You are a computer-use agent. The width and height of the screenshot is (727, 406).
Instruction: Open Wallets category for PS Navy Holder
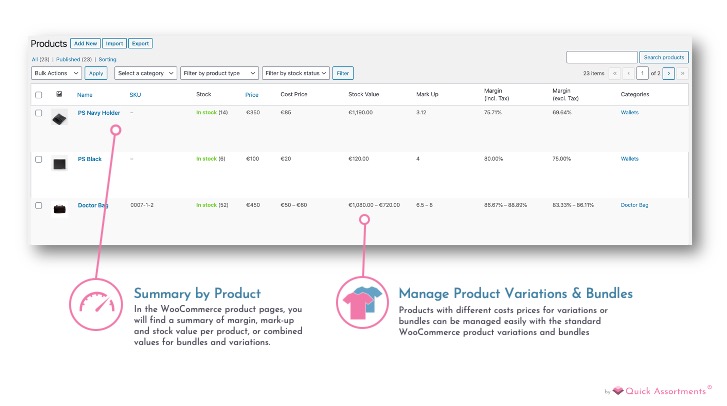(x=630, y=112)
